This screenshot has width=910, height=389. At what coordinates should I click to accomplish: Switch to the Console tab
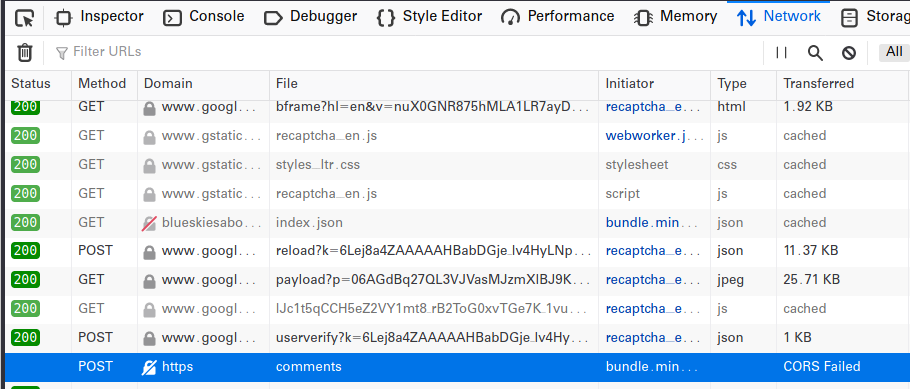[203, 17]
